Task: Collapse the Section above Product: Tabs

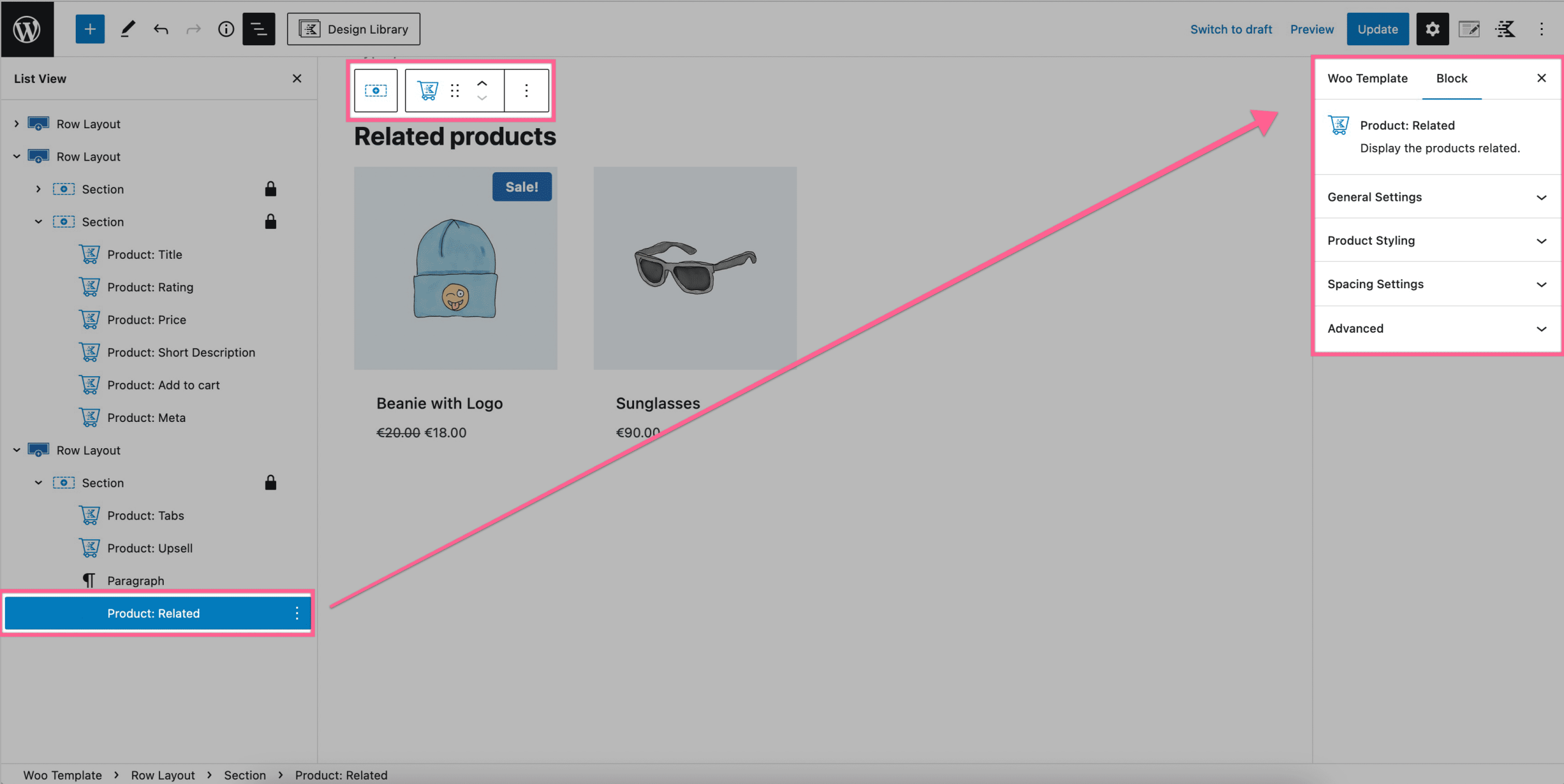Action: pos(38,483)
